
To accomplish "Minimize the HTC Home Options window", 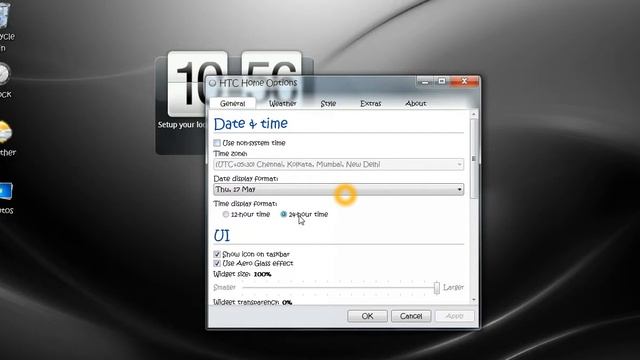I will point(425,82).
